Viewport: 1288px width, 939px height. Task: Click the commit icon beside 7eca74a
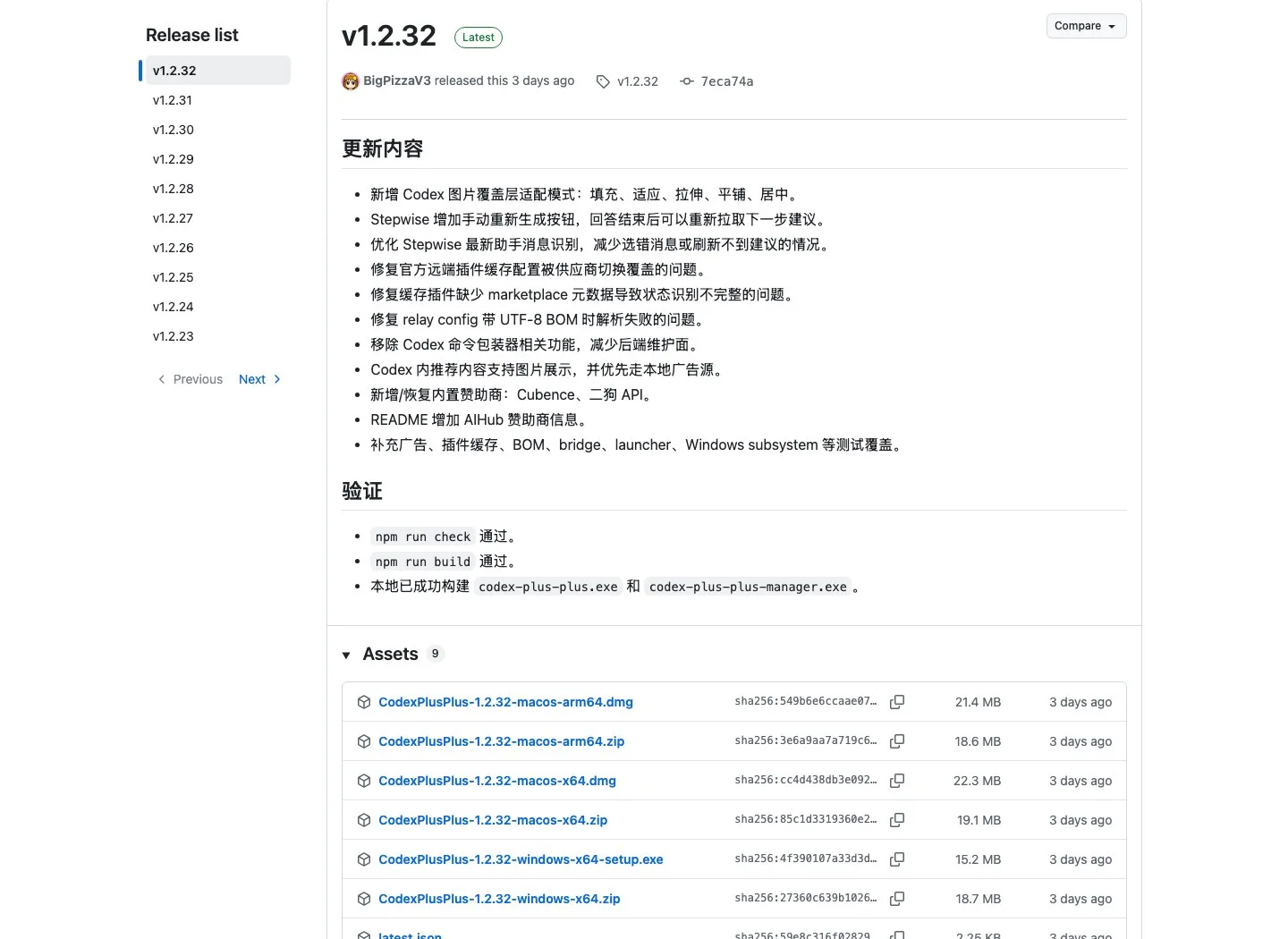(x=687, y=81)
